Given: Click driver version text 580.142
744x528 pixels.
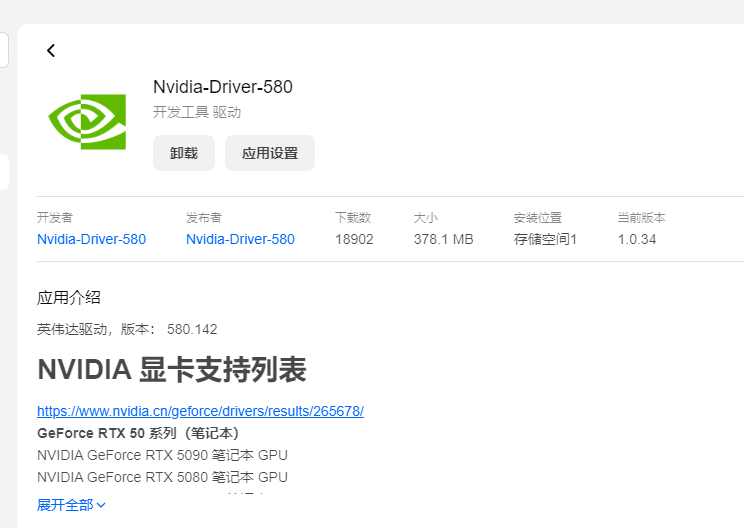Looking at the screenshot, I should (x=192, y=329).
